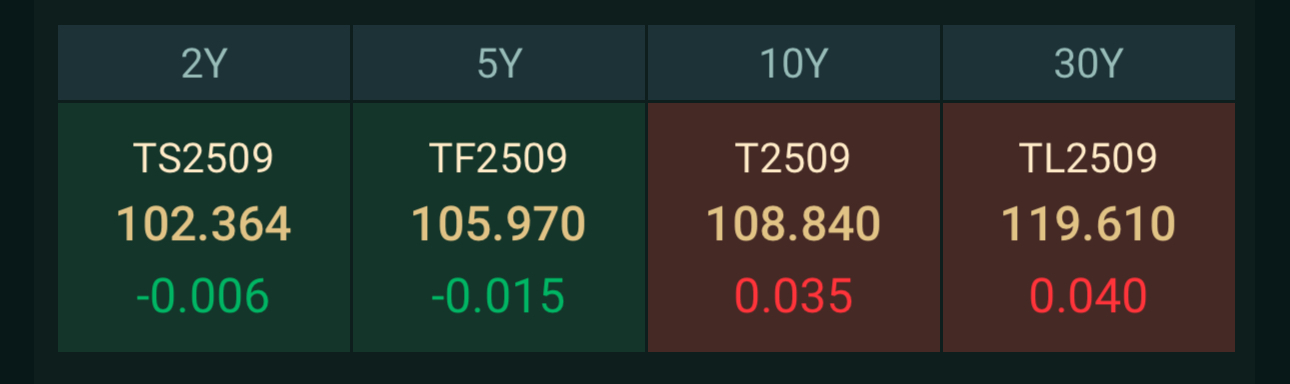Click the T2509 contract name

point(794,159)
